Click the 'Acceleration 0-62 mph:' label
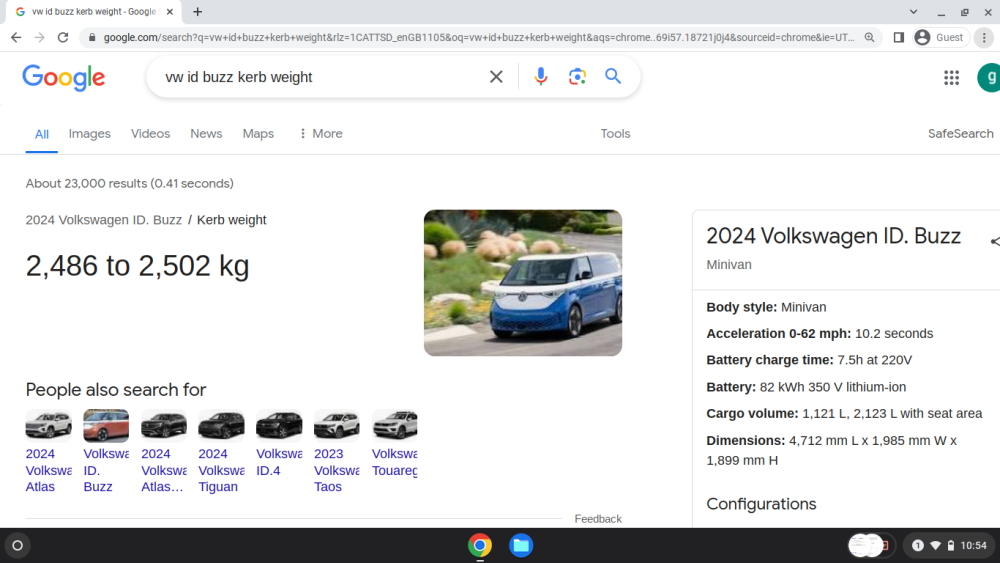1000x563 pixels. pos(778,333)
